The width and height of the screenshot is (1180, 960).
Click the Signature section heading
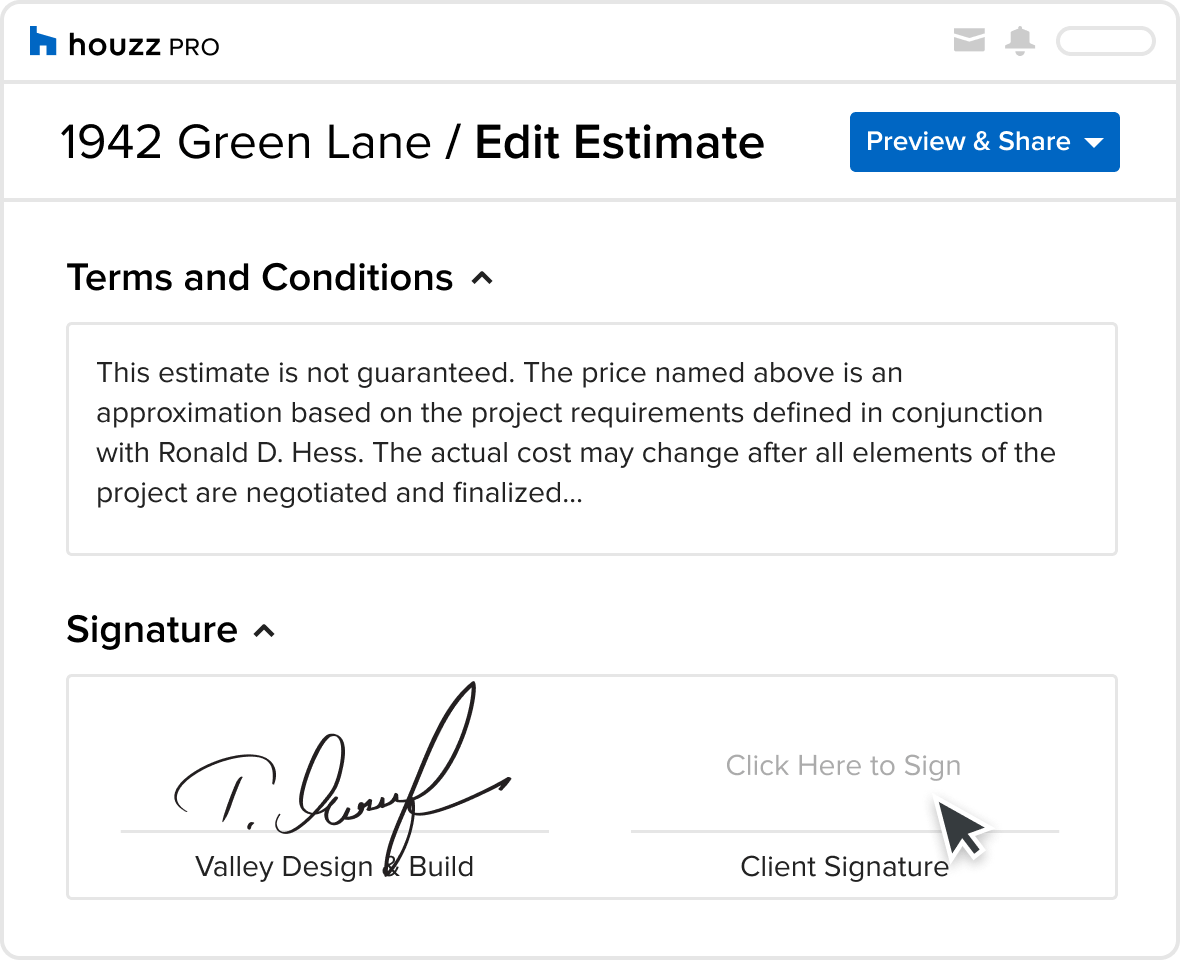pos(152,630)
